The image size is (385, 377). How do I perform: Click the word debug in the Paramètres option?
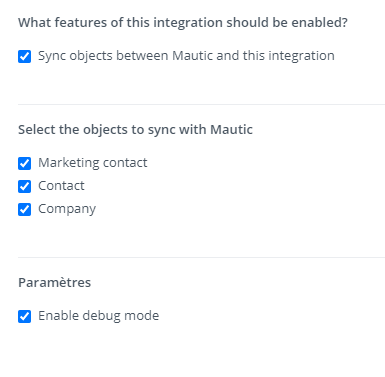(x=101, y=316)
